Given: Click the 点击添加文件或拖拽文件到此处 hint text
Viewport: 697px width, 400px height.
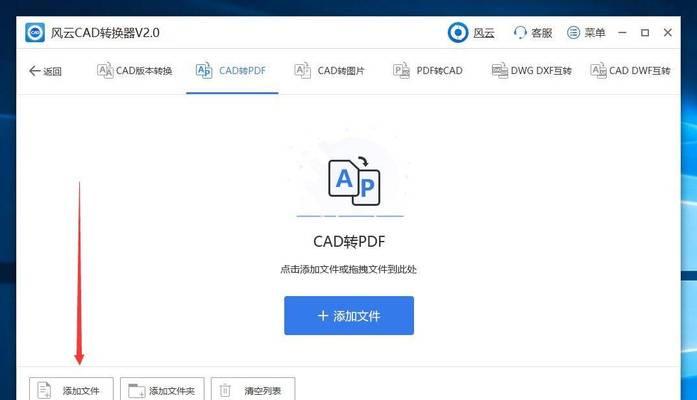Looking at the screenshot, I should pyautogui.click(x=348, y=269).
